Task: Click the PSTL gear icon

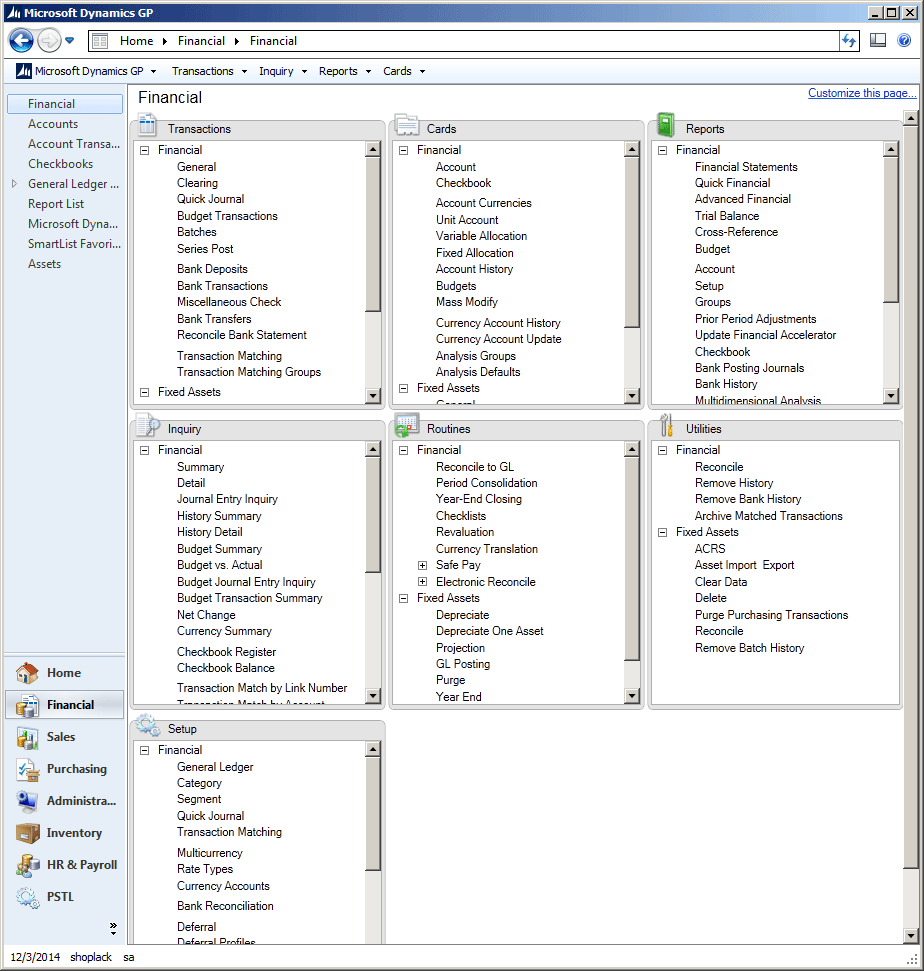Action: point(27,897)
